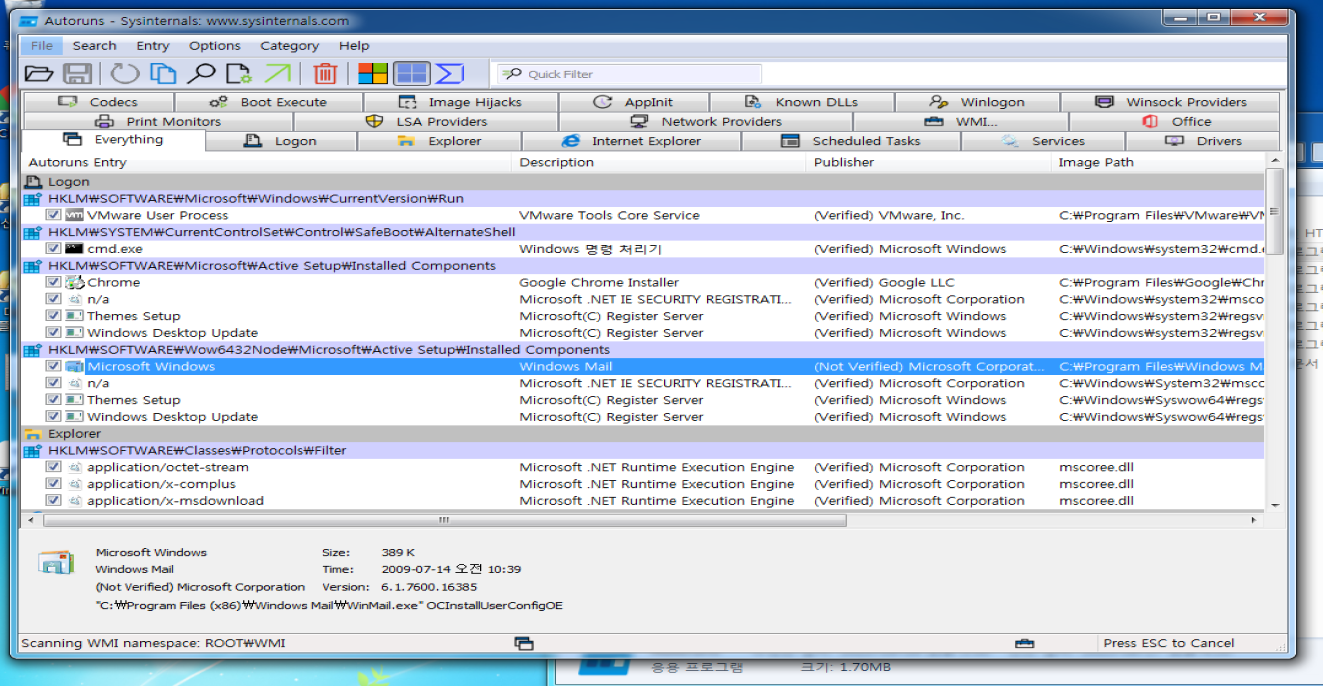The image size is (1323, 686).
Task: Switch to the Drivers tab
Action: pos(1203,141)
